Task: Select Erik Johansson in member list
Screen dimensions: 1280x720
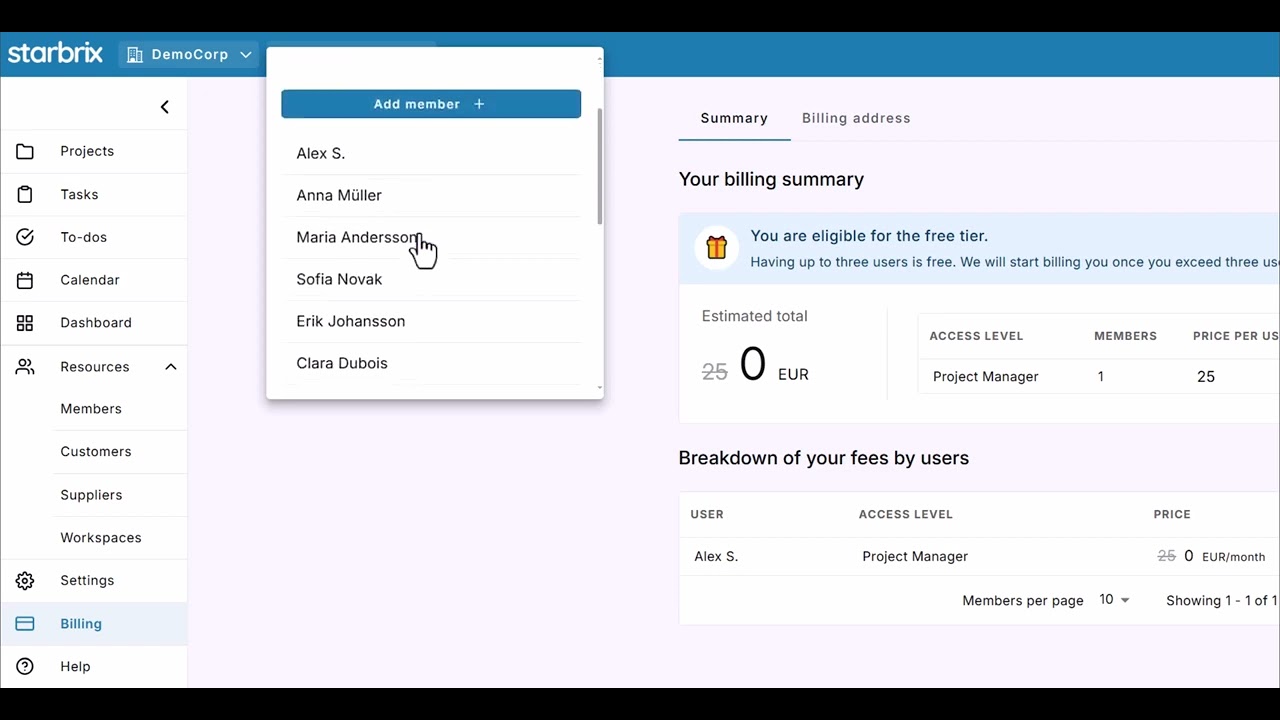Action: click(431, 321)
